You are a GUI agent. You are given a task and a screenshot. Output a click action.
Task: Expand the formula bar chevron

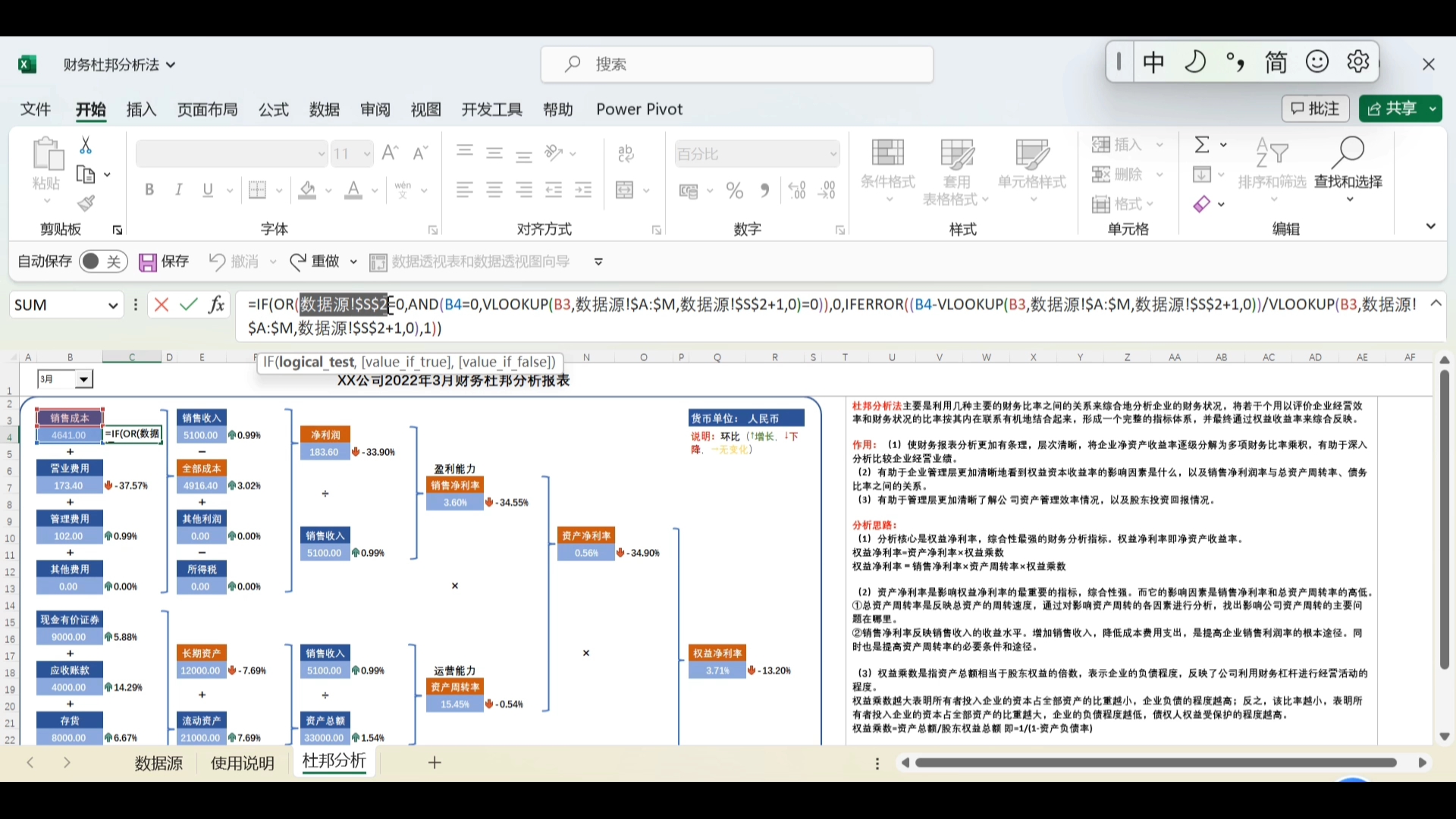[1436, 303]
